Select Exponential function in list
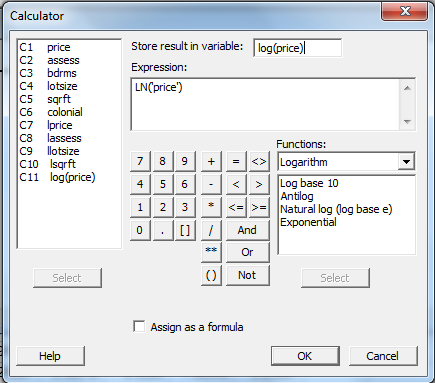The height and width of the screenshot is (383, 435). (308, 222)
